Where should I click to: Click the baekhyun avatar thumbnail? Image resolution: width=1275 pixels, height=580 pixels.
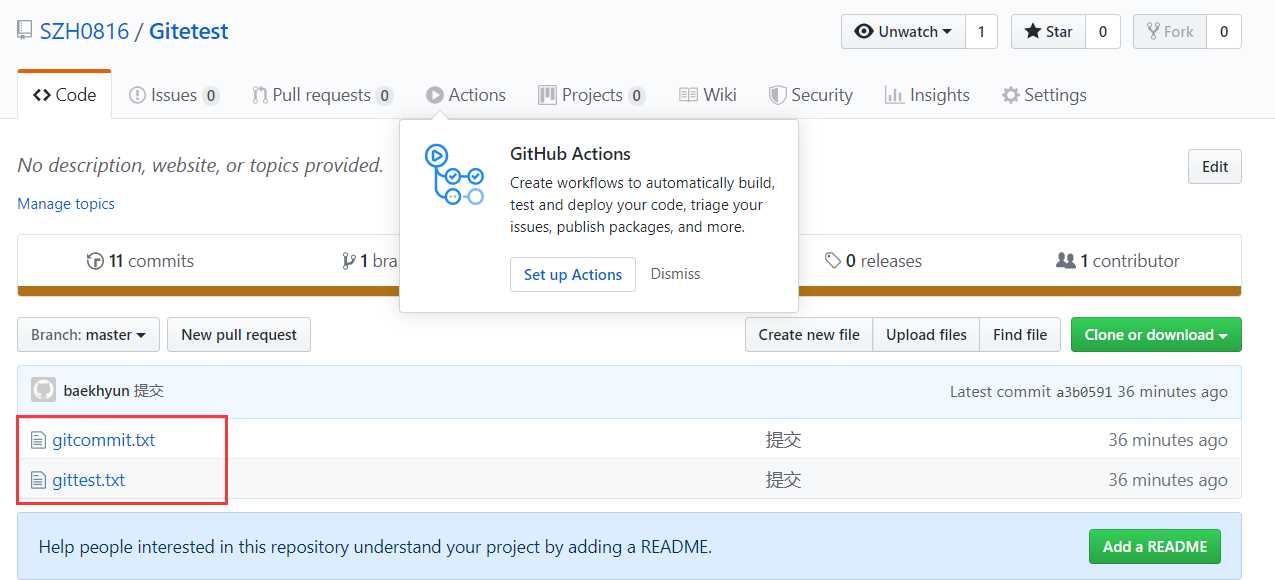43,390
